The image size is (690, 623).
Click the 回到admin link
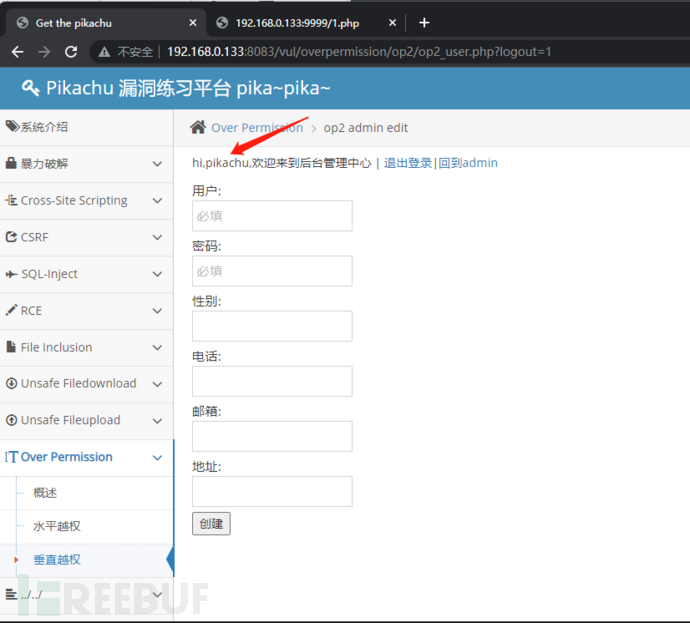tap(468, 163)
